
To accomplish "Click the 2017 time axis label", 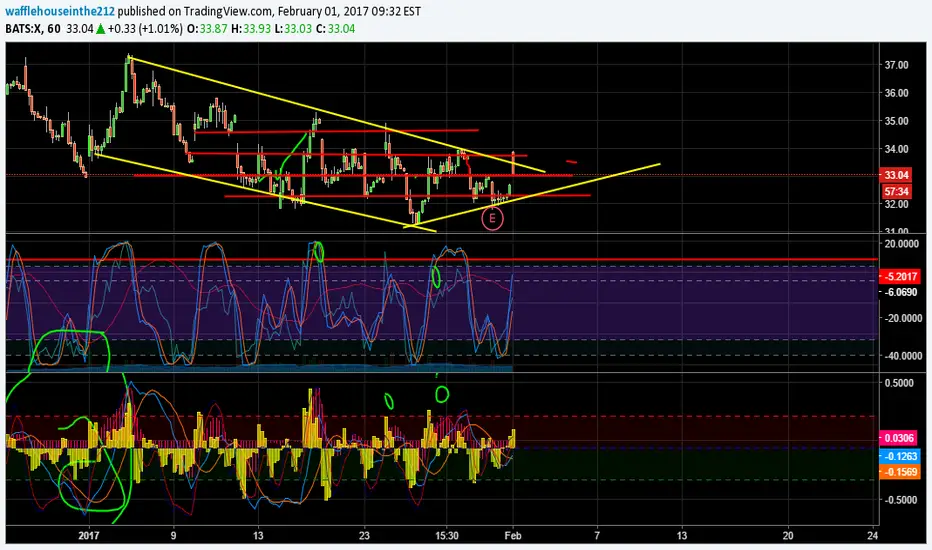I will [x=89, y=535].
